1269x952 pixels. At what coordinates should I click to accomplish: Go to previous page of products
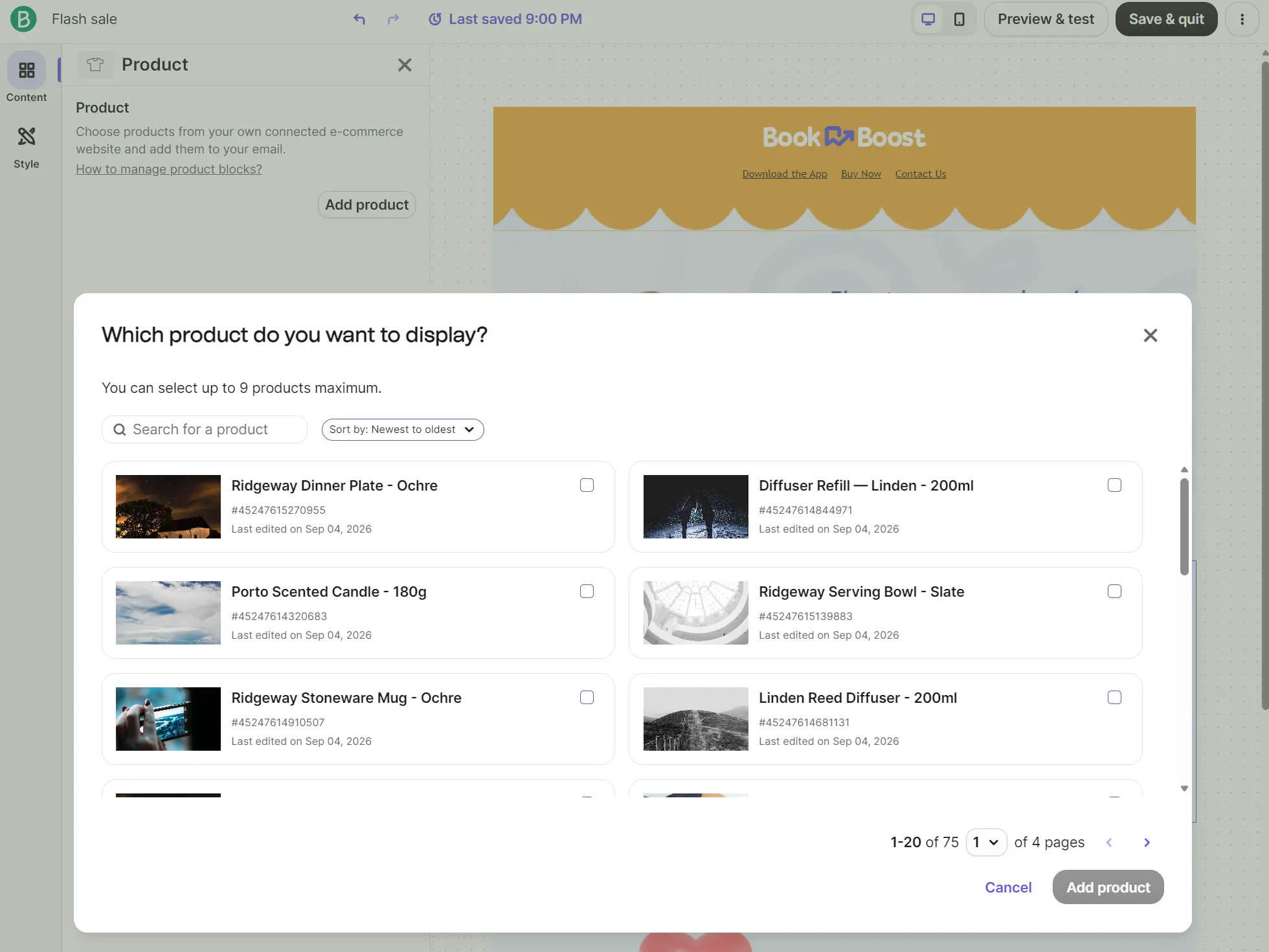(1109, 843)
